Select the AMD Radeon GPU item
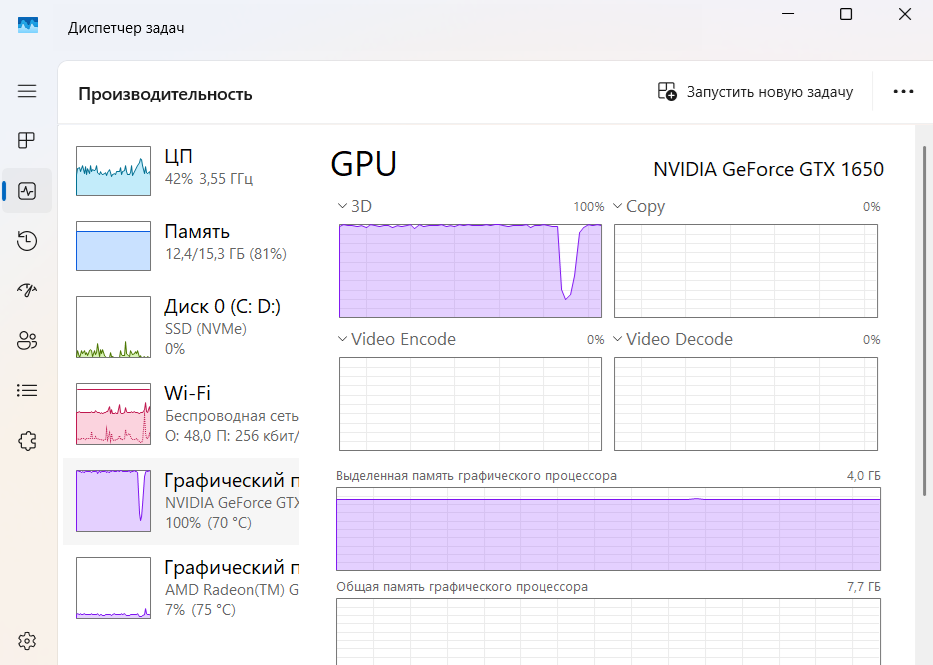933x665 pixels. [x=181, y=588]
